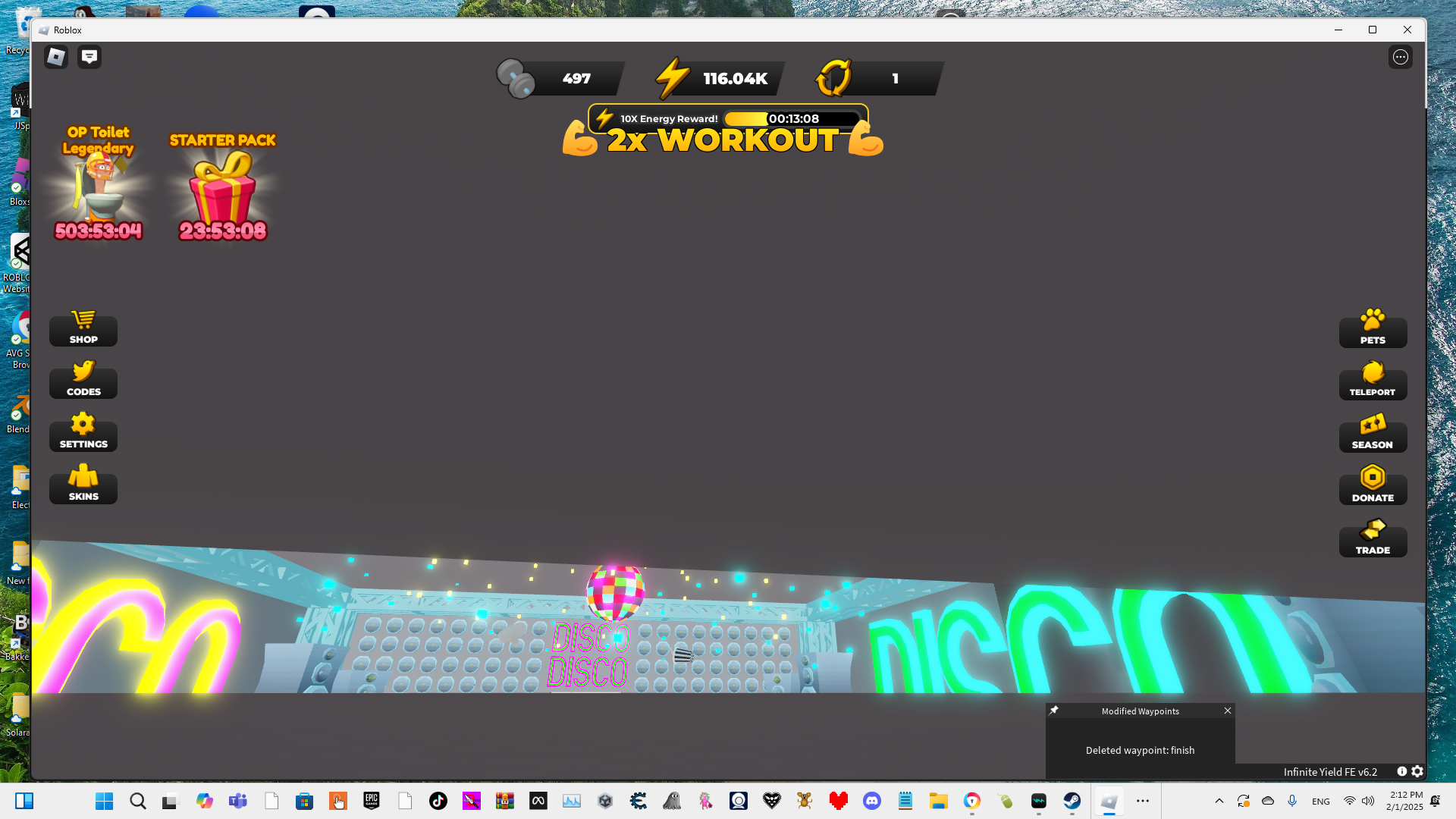This screenshot has height=819, width=1456.
Task: Close the Modified Waypoints notification
Action: coord(1228,711)
